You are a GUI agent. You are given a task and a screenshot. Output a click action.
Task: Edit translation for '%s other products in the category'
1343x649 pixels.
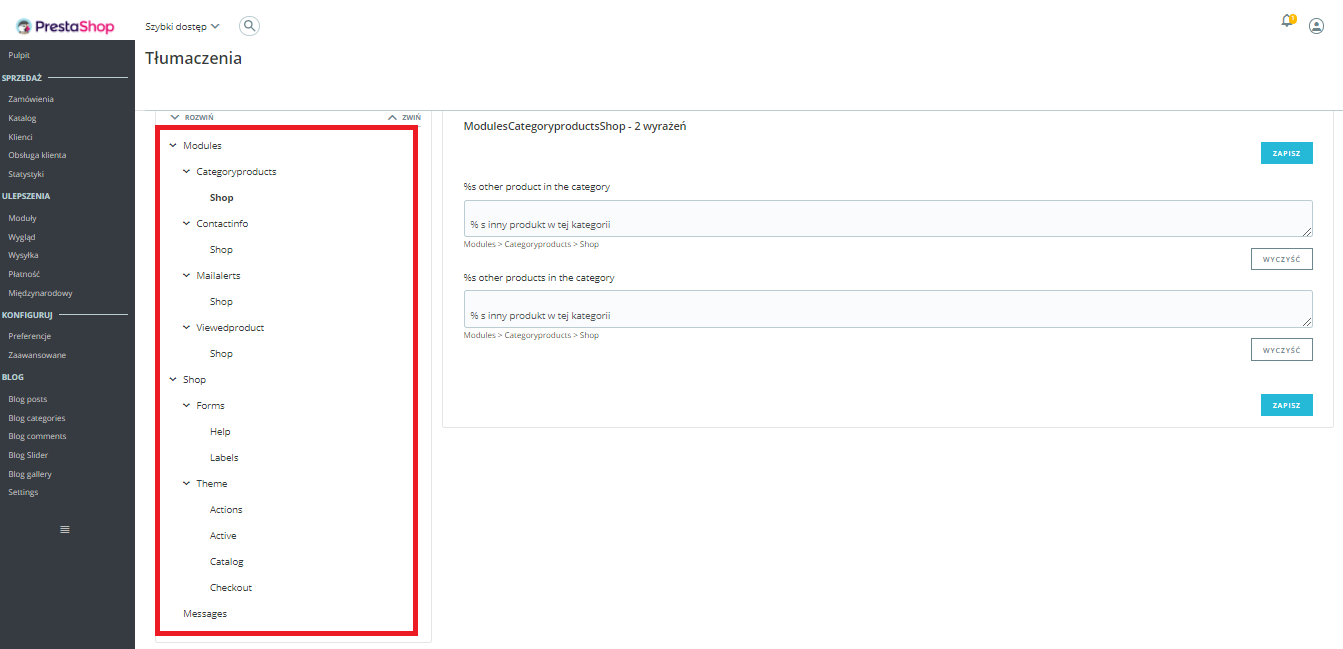pos(888,308)
